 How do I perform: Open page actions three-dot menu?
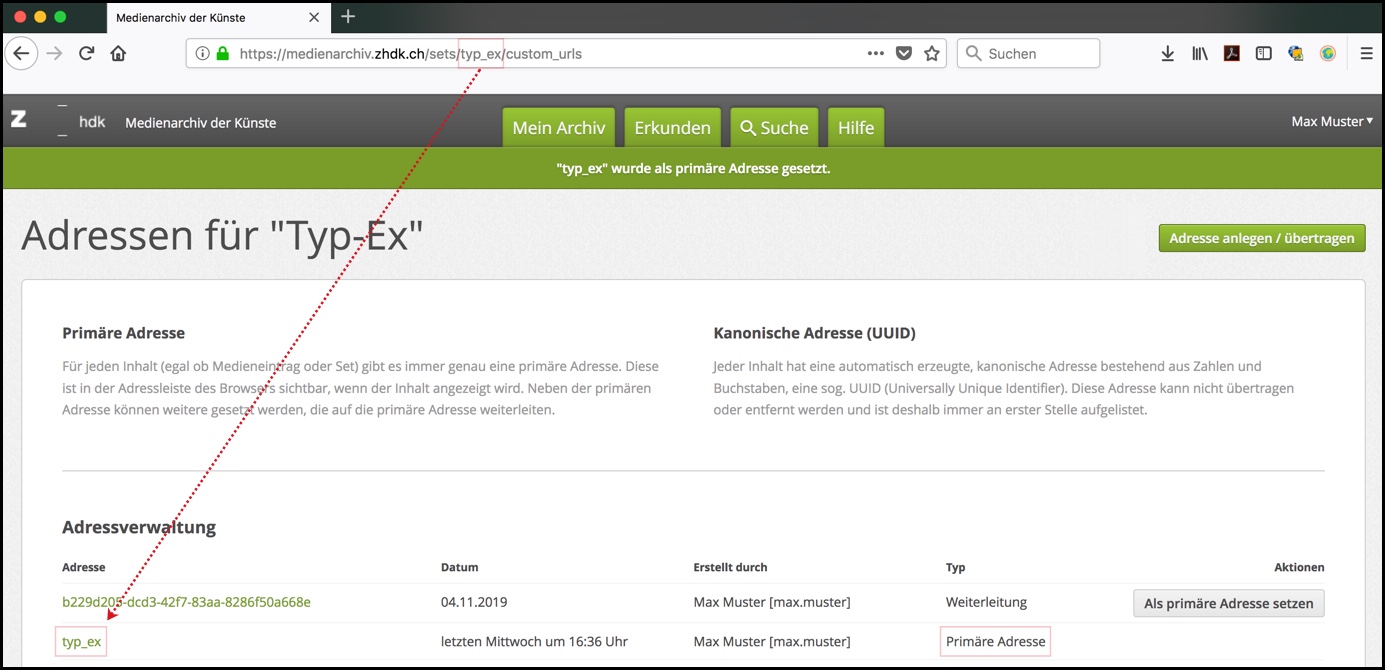(876, 54)
